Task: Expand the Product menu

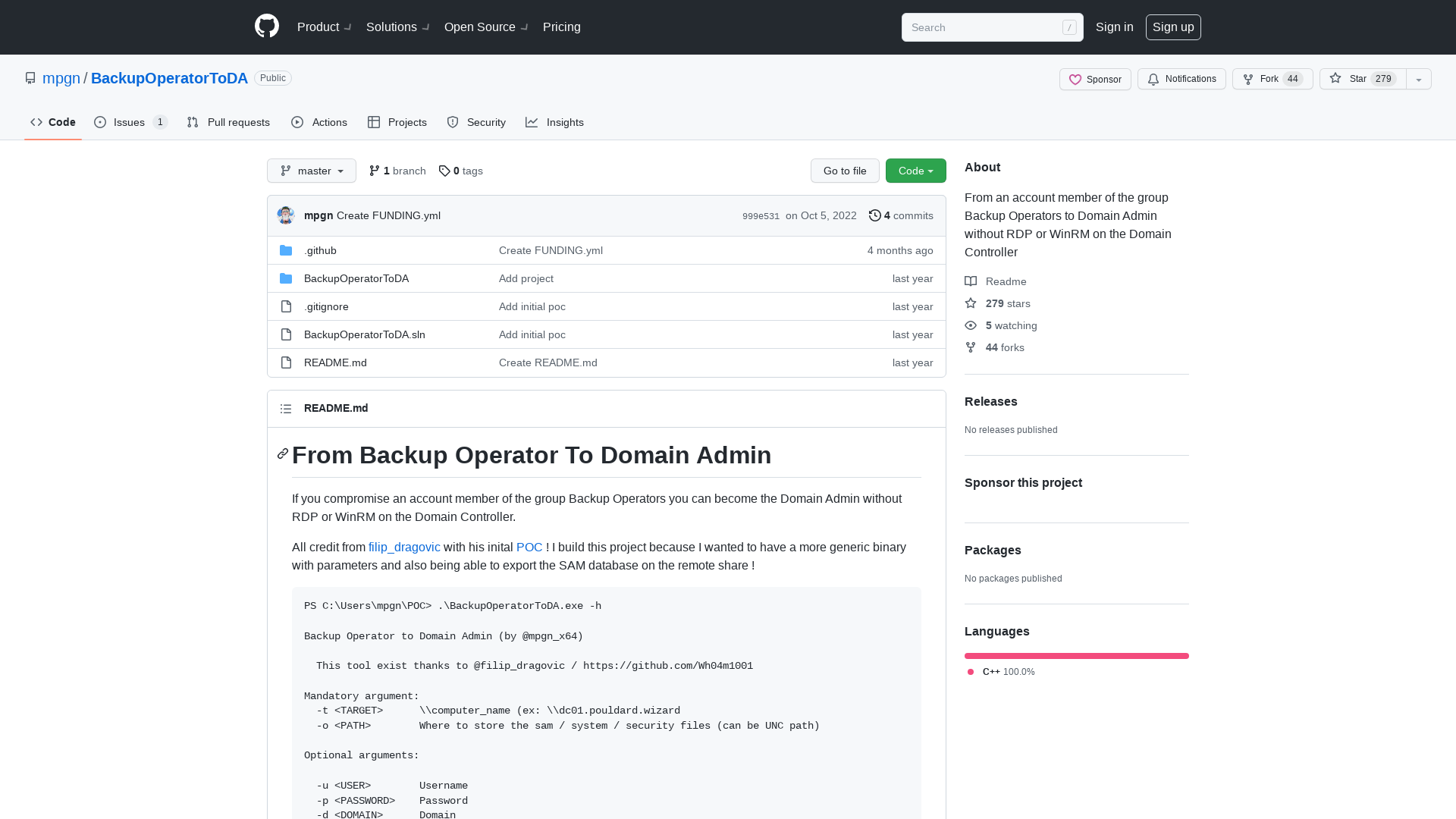Action: 325,27
